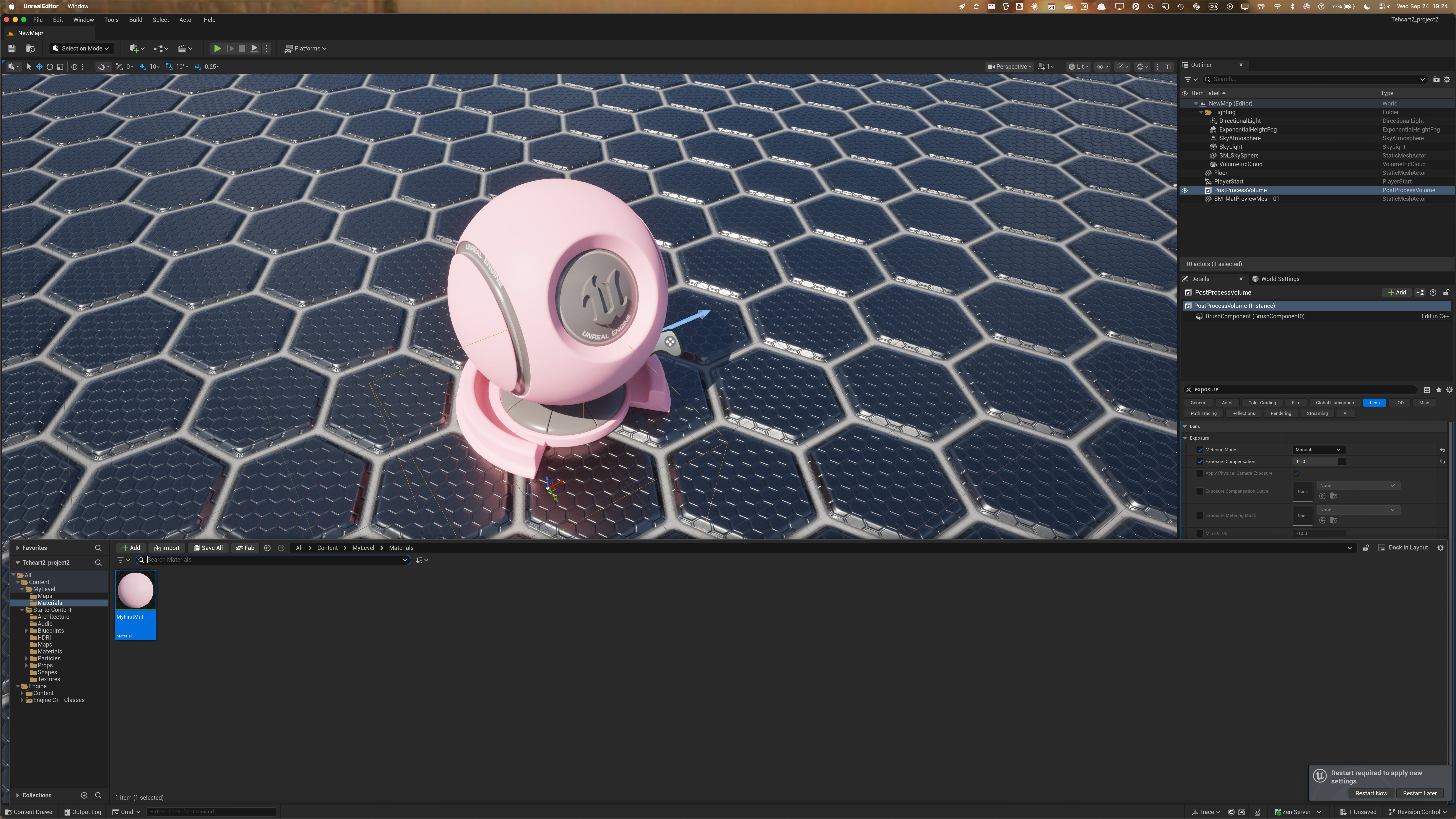The image size is (1456, 819).
Task: Open Selection Mode dropdown
Action: coord(81,49)
